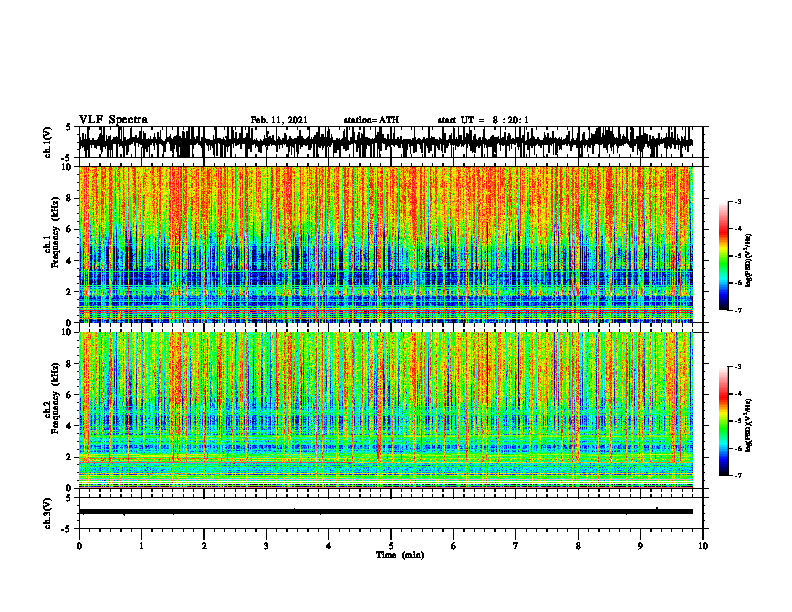
Task: Click the "-3" label on ch.2 color bar
Action: pos(738,367)
